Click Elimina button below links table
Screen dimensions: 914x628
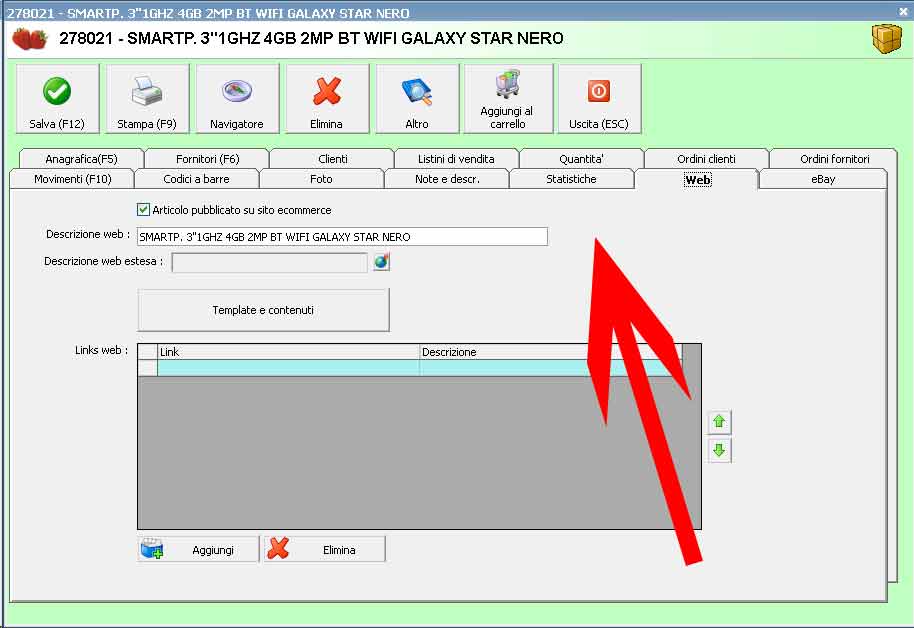coord(325,549)
